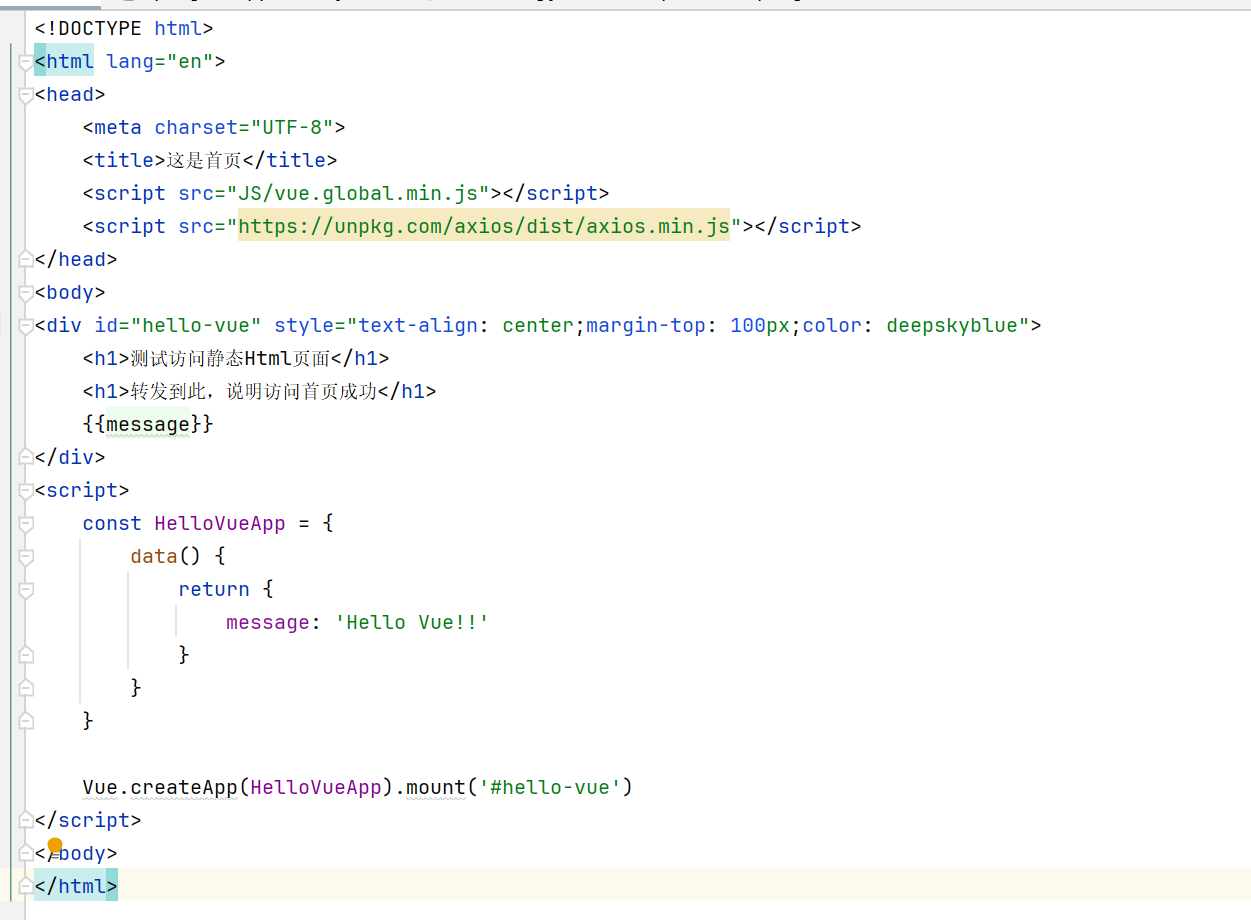
Task: Click the '#hello-vue' selector string
Action: [x=550, y=787]
